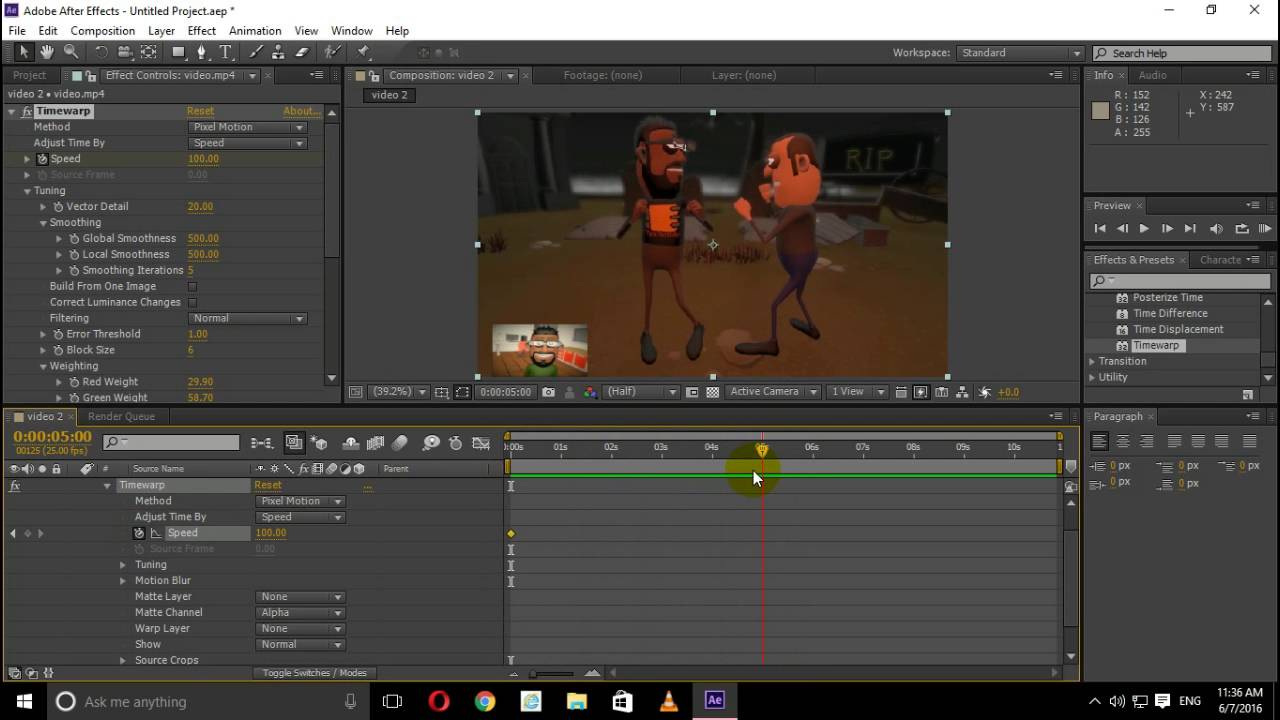Toggle Draft 3D in timeline
1280x720 pixels.
[319, 443]
